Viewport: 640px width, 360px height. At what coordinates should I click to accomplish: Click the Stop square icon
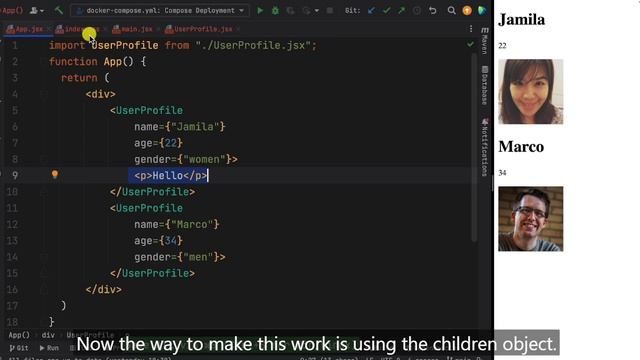[329, 10]
